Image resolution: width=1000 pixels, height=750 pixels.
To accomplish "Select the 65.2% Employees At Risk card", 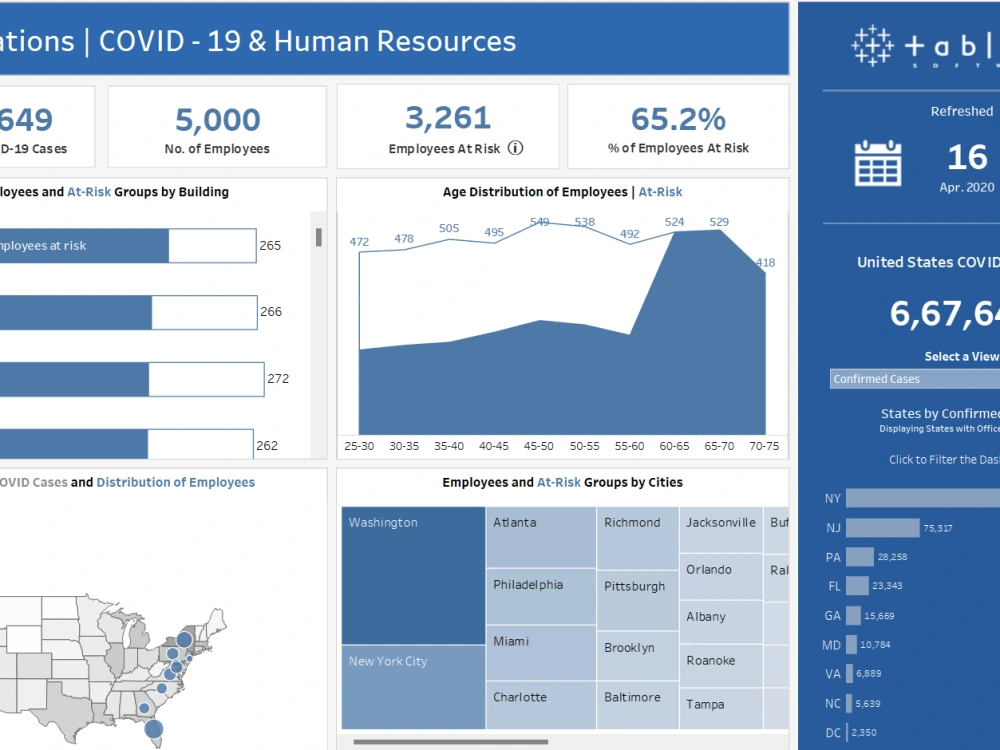I will click(x=679, y=125).
